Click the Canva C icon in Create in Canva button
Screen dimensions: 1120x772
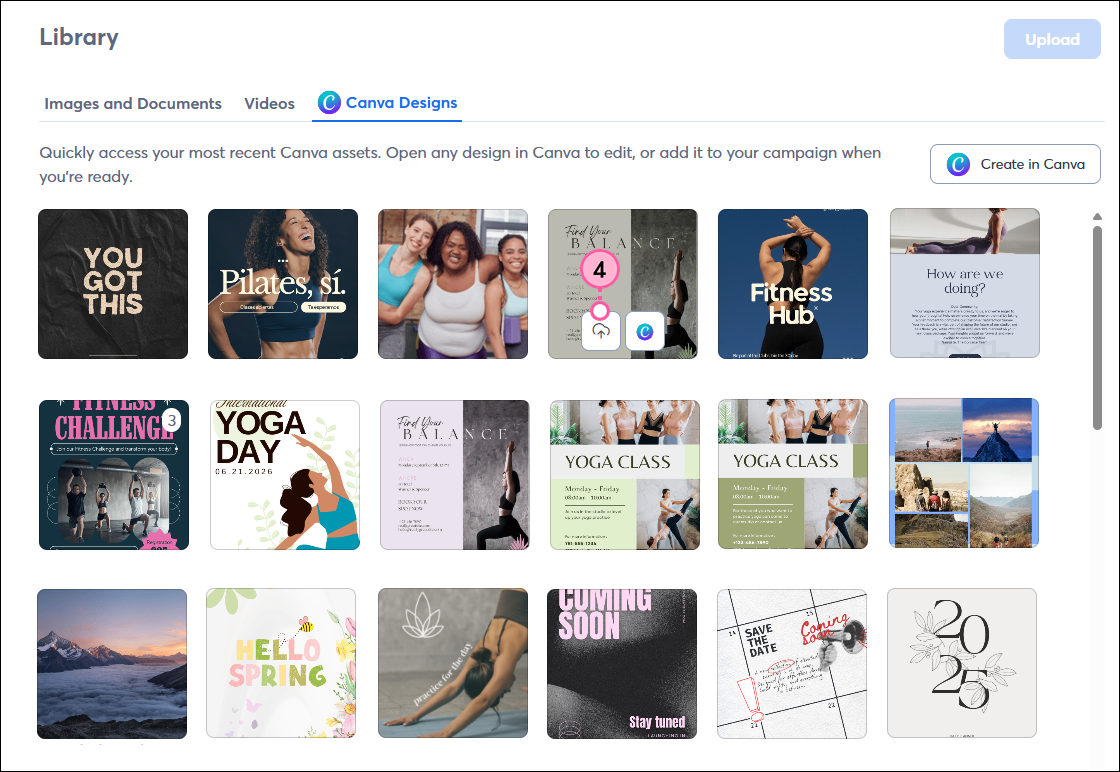[x=958, y=164]
